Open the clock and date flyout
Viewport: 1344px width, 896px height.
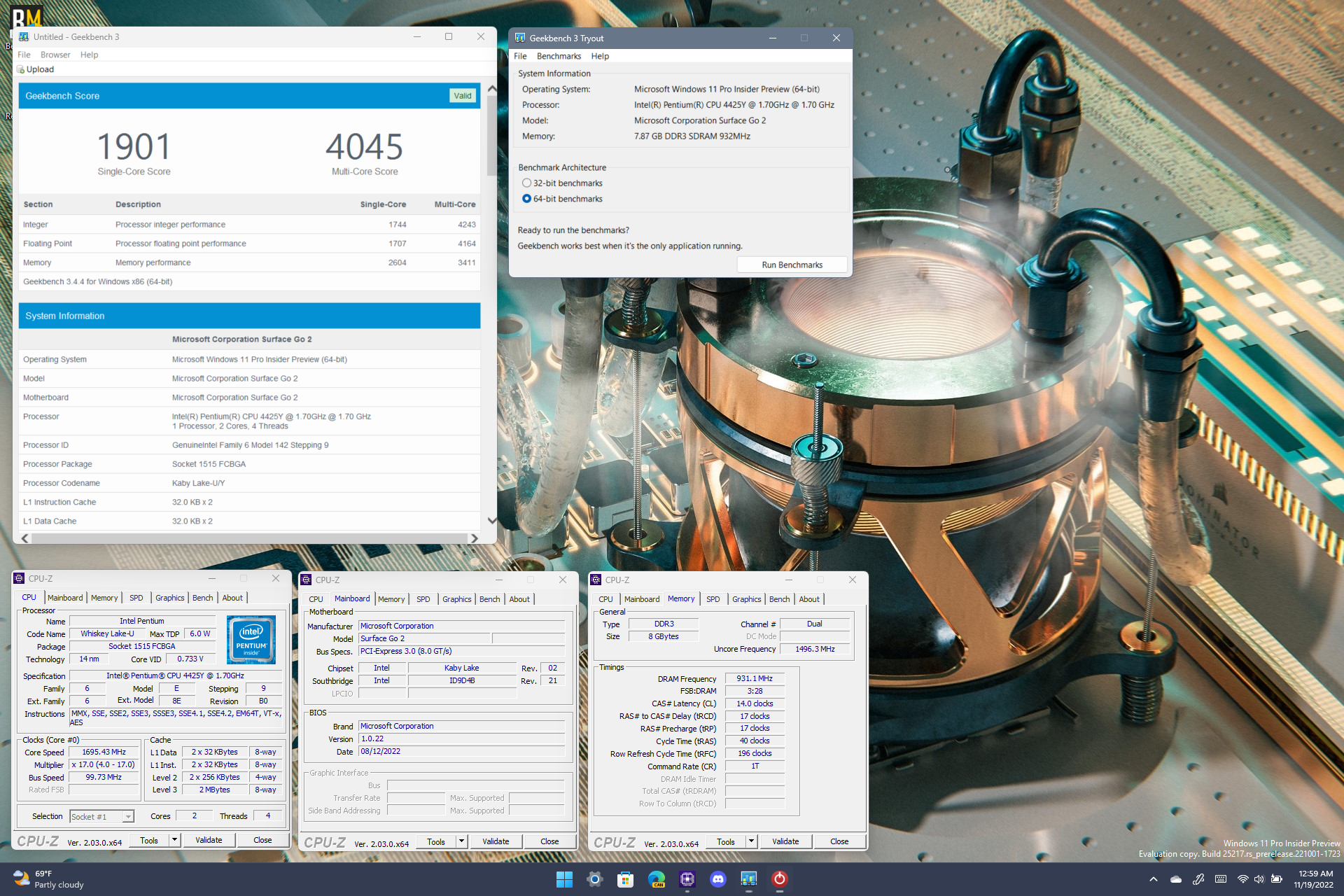click(x=1314, y=879)
